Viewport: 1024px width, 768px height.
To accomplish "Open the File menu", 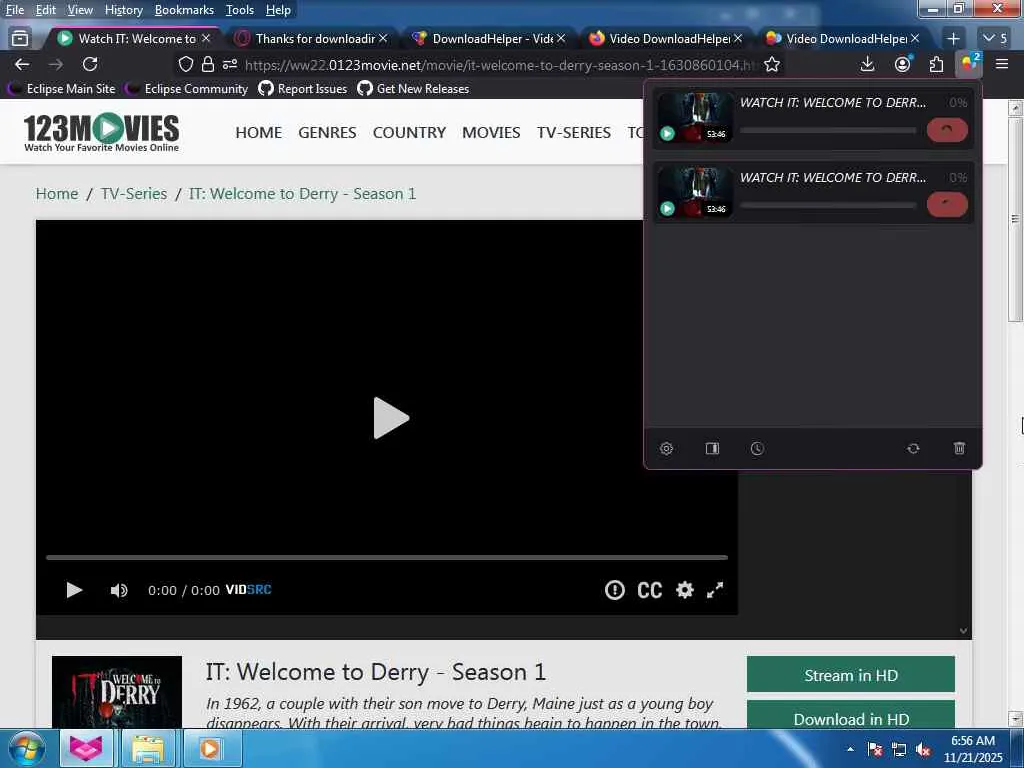I will tap(14, 10).
